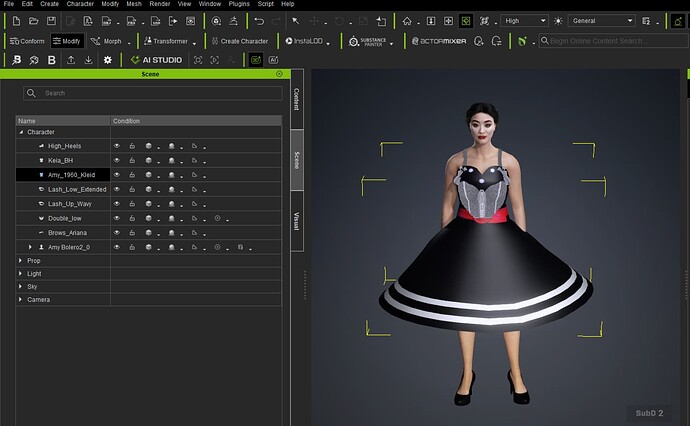Click the download arrow icon
Viewport: 690px width, 426px height.
88,60
